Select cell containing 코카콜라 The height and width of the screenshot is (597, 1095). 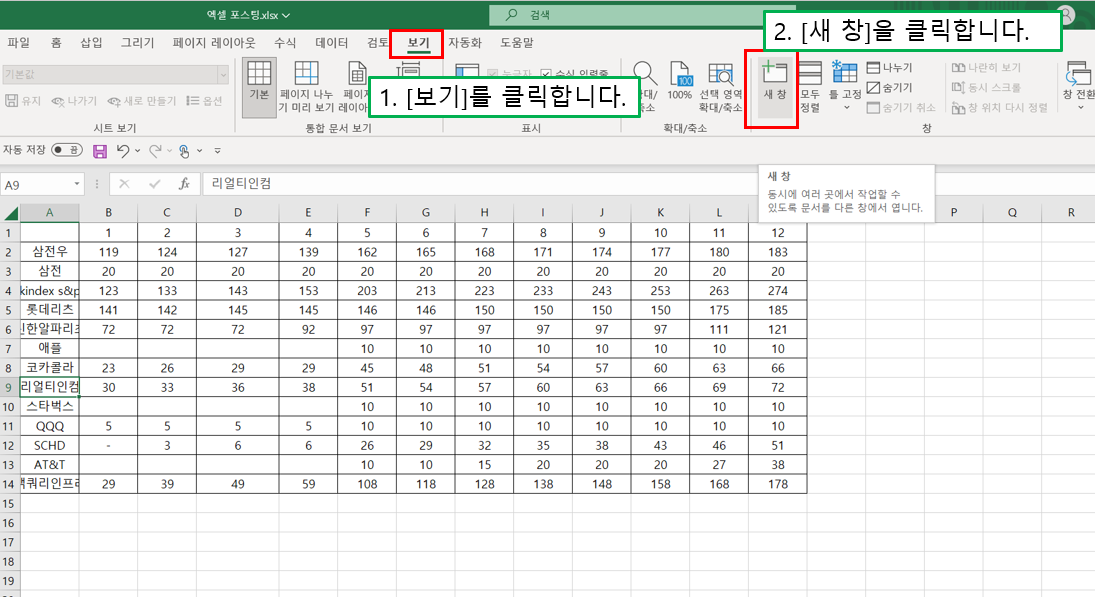tap(50, 368)
